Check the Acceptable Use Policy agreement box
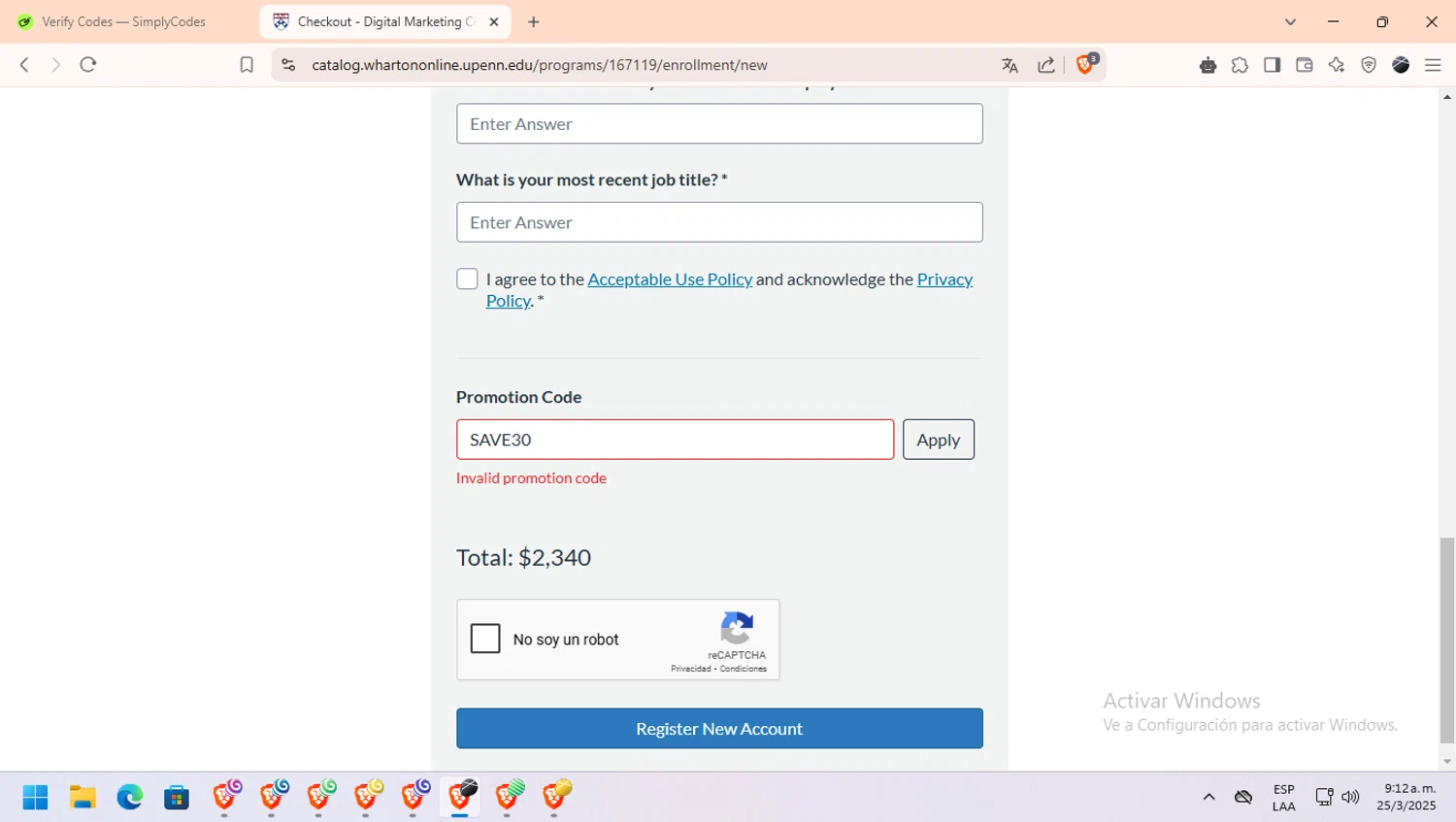1456x822 pixels. tap(467, 279)
